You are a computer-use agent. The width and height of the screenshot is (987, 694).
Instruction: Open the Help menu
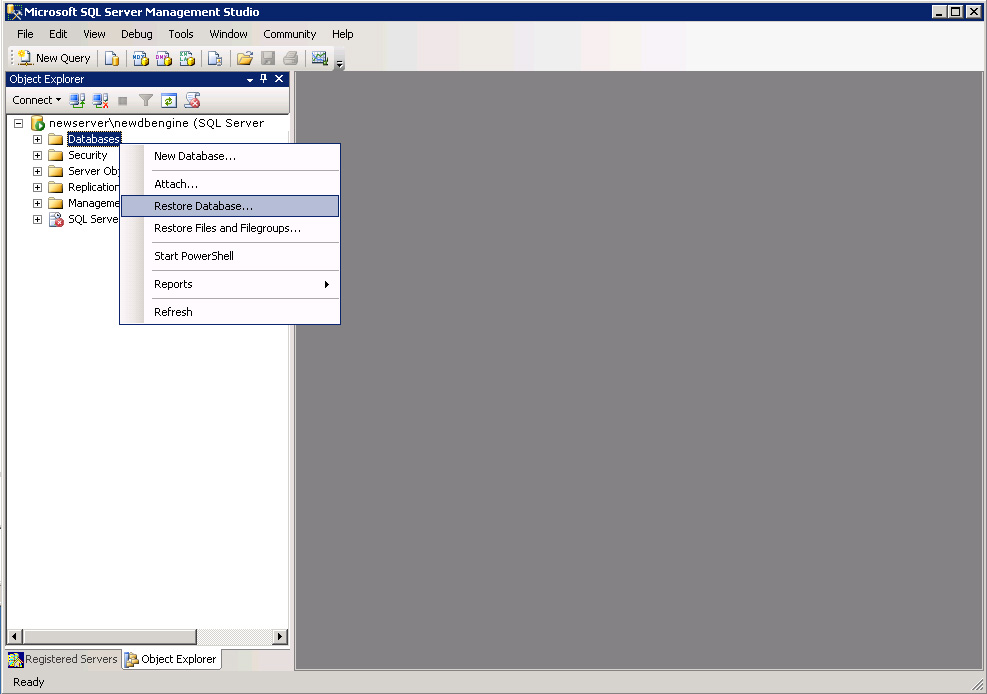tap(342, 34)
